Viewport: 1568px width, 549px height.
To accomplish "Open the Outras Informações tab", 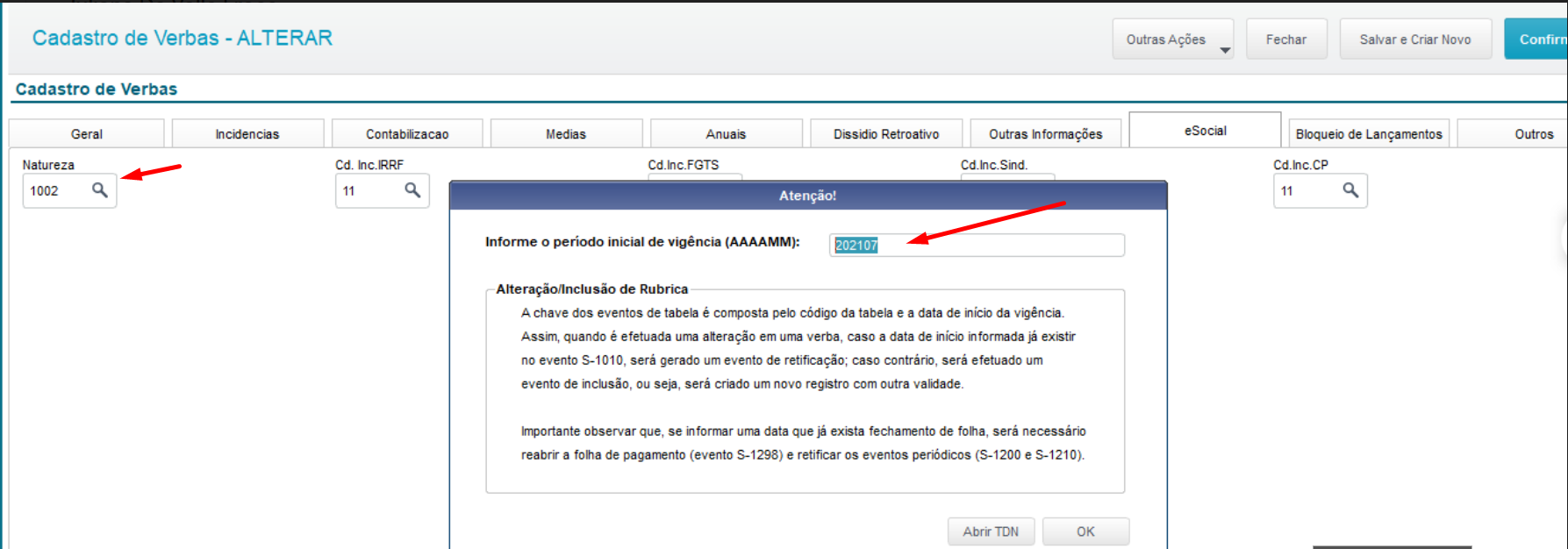I will (x=1046, y=134).
